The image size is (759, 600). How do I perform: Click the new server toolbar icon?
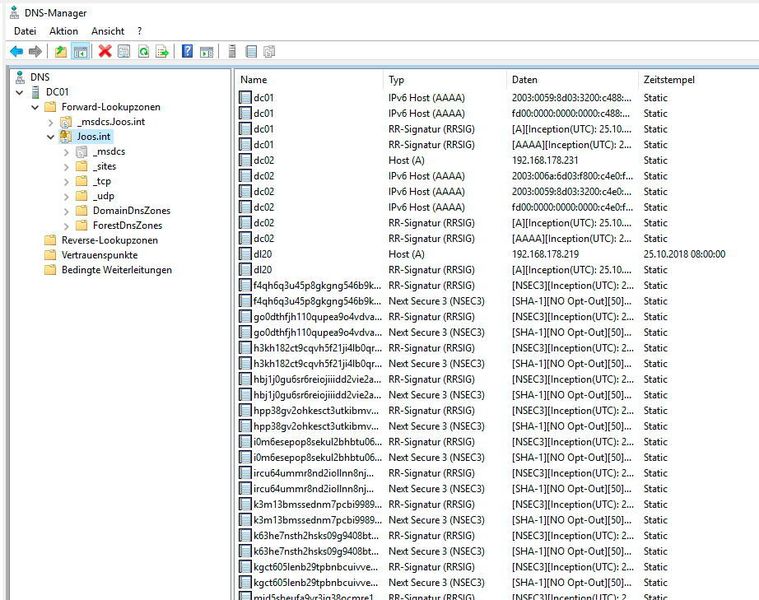click(232, 51)
